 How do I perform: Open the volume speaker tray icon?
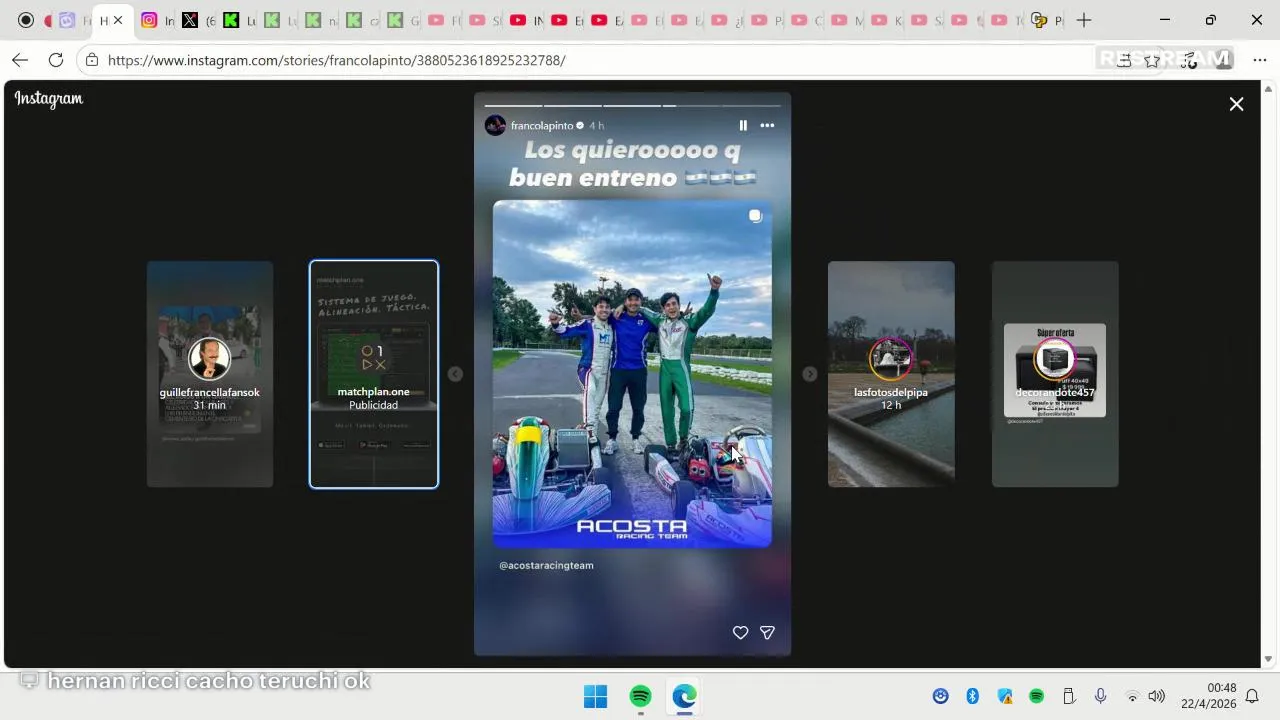coord(1157,696)
